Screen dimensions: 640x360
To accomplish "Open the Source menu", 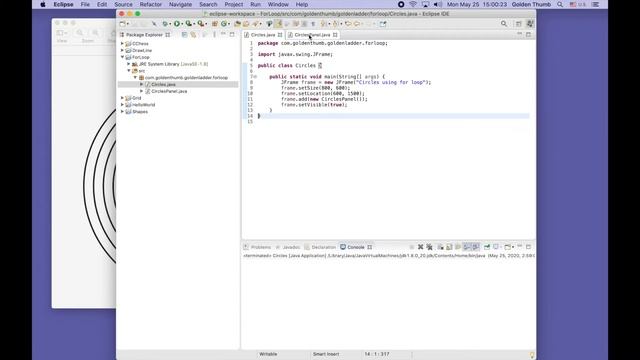I will (x=123, y=4).
